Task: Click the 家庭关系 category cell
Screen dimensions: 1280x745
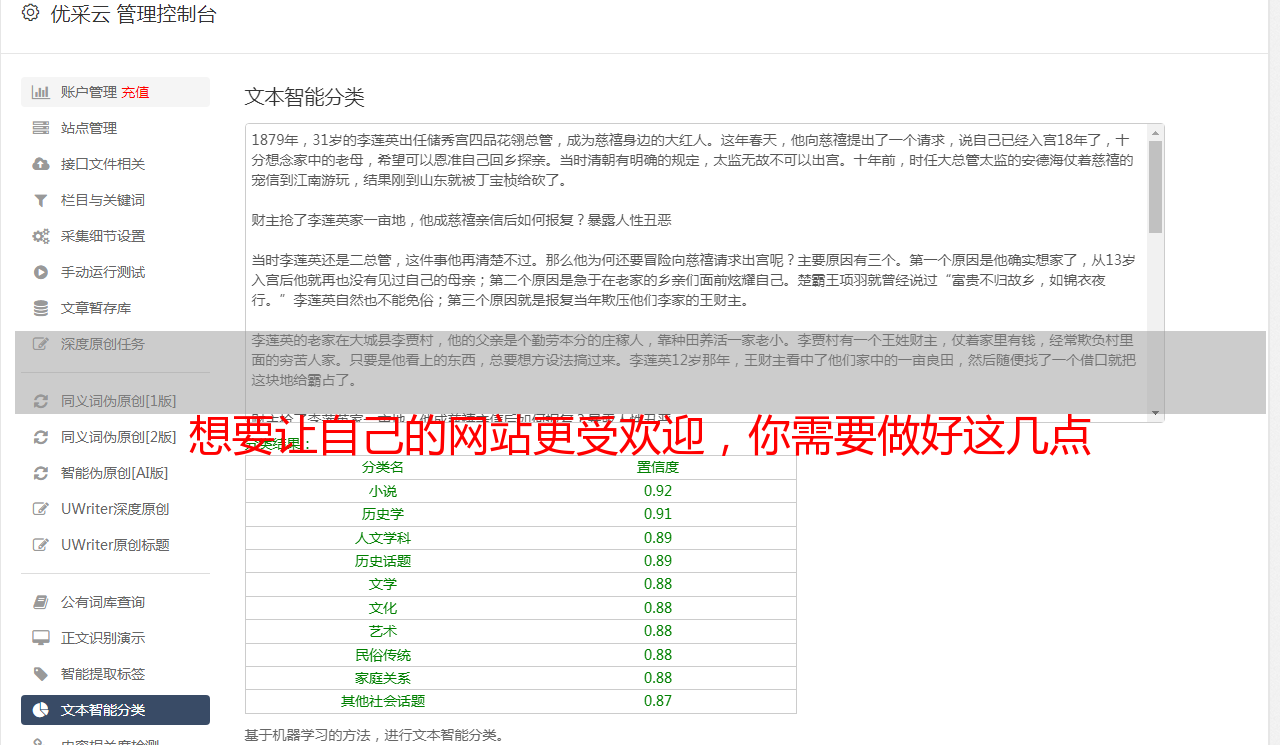Action: pos(383,678)
